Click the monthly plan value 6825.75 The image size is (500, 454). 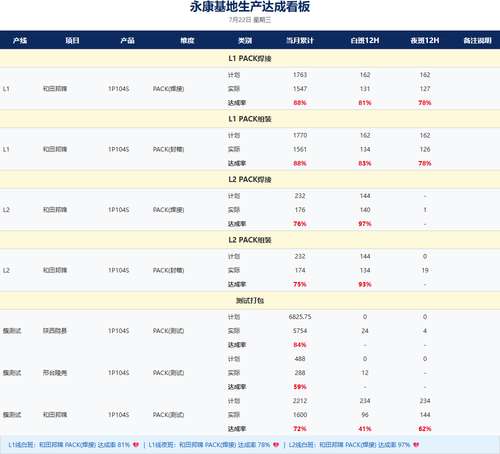coord(300,317)
